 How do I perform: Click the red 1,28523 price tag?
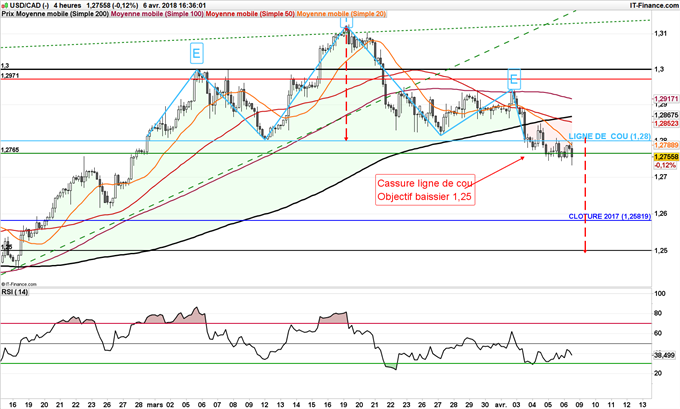point(666,123)
